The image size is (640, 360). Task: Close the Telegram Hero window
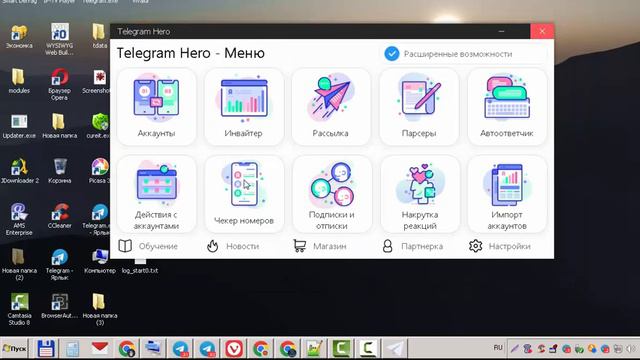coord(542,31)
